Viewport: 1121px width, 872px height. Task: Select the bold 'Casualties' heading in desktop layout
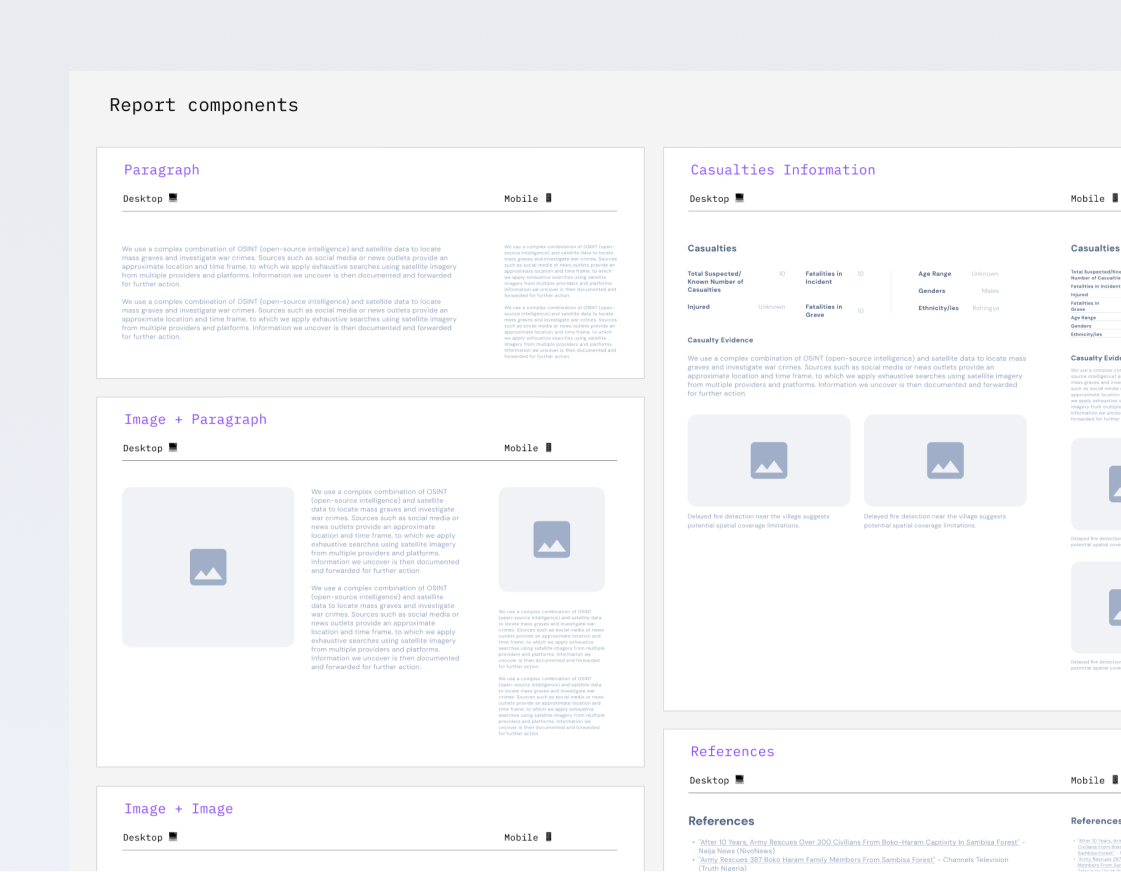point(712,249)
